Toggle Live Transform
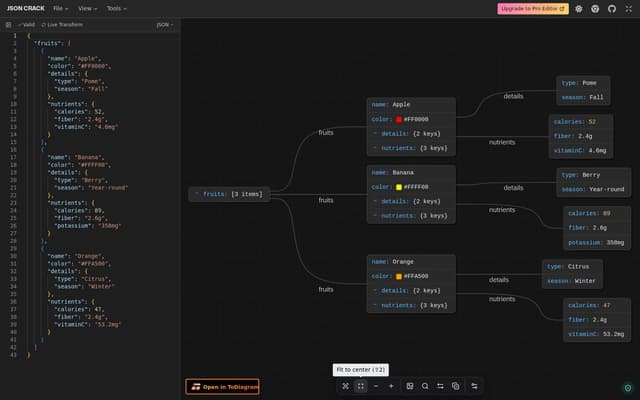This screenshot has width=640, height=400. [x=62, y=25]
